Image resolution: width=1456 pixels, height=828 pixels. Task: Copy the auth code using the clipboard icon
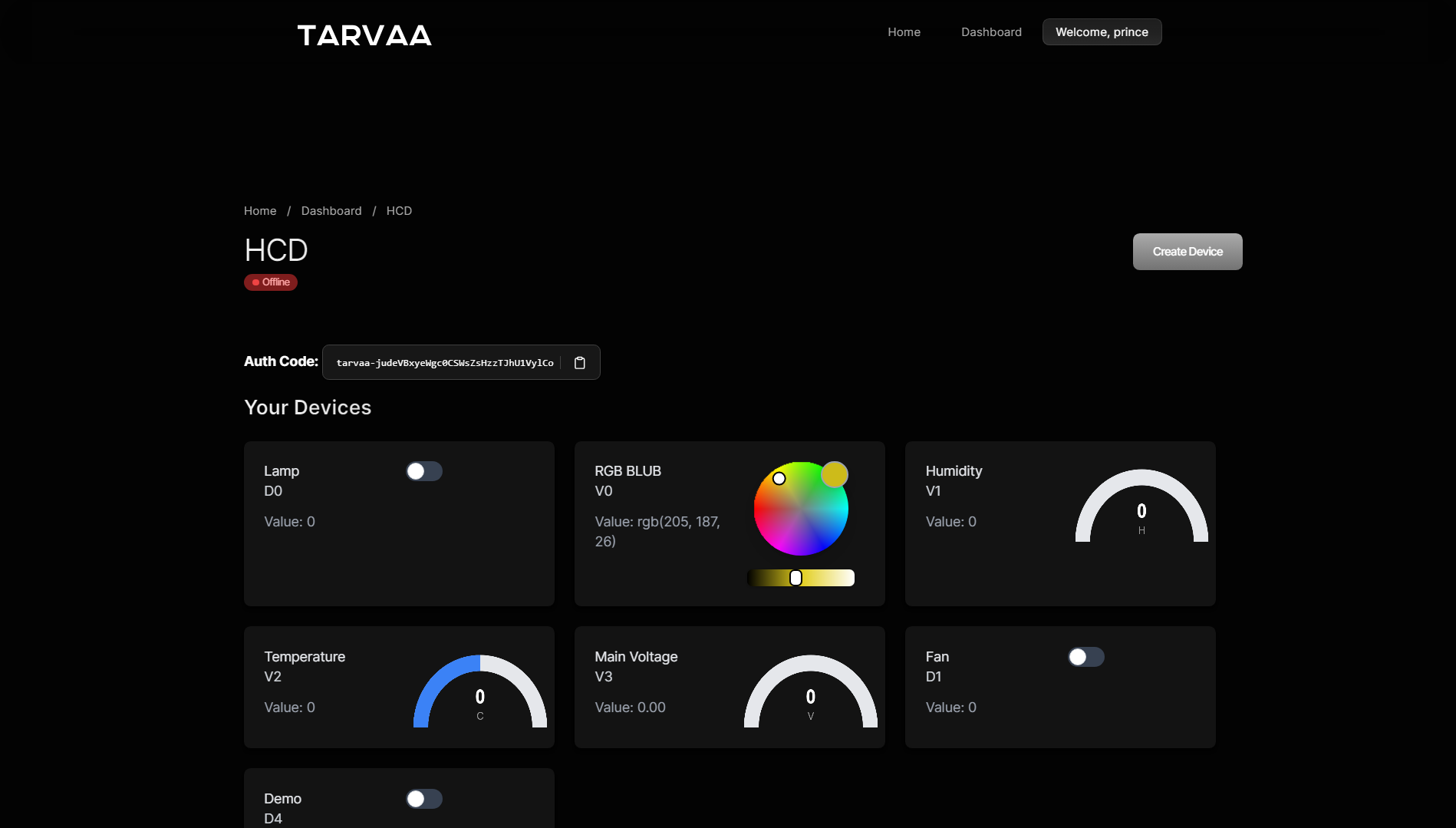(x=579, y=362)
